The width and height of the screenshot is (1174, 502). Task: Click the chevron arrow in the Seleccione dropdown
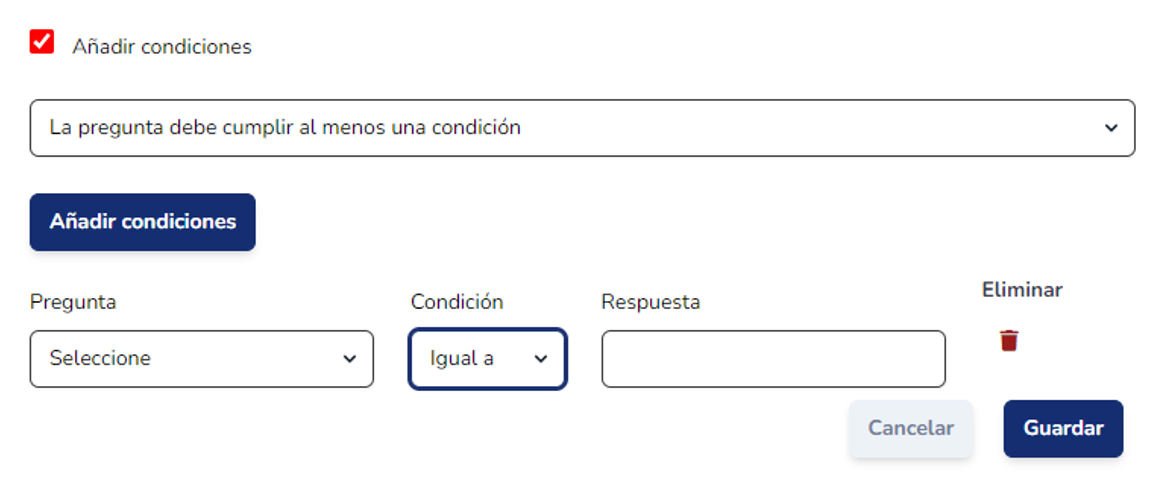coord(349,359)
